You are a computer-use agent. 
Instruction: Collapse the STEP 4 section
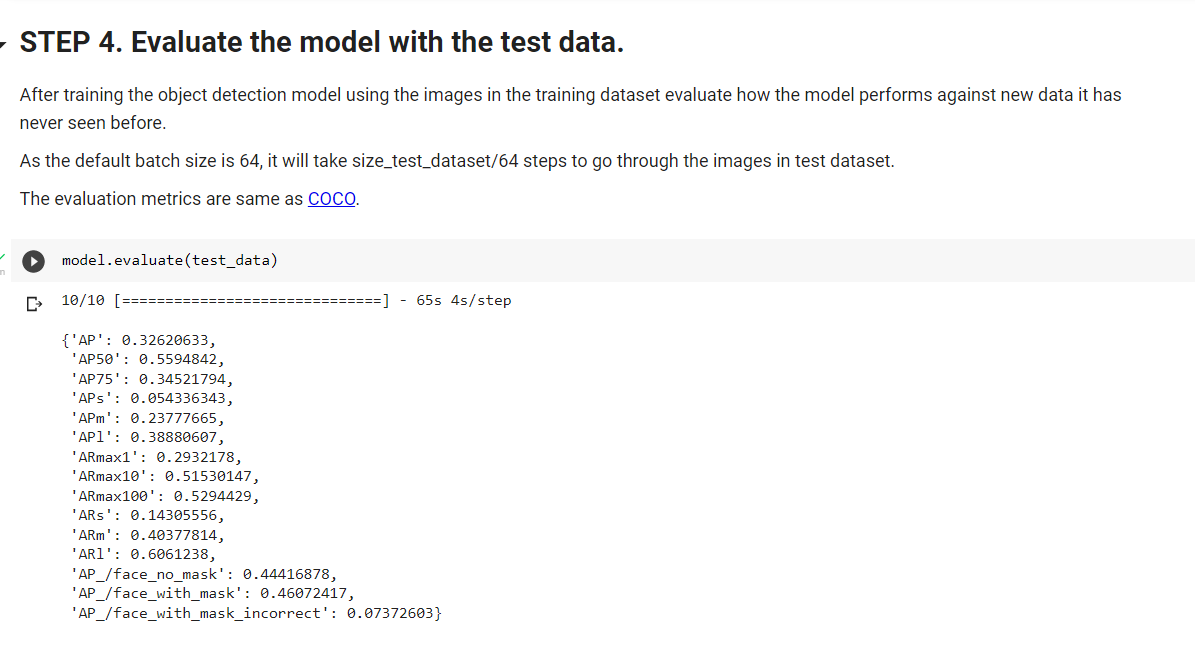tap(5, 44)
